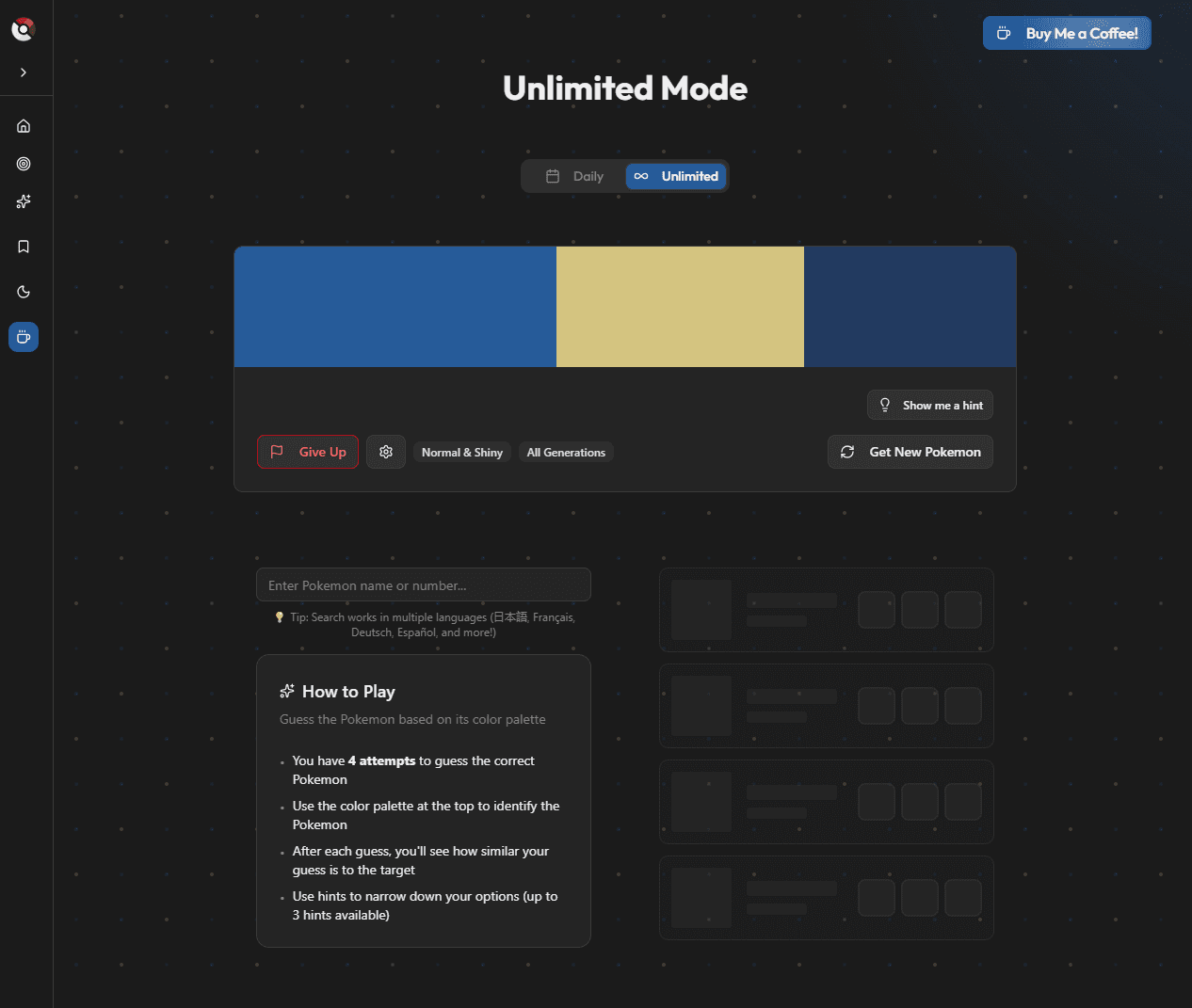Open the All Generations filter
The image size is (1192, 1008).
click(x=566, y=453)
